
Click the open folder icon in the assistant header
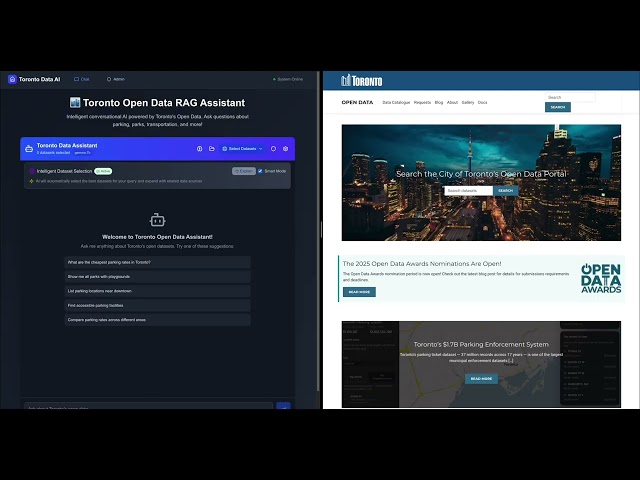(212, 149)
